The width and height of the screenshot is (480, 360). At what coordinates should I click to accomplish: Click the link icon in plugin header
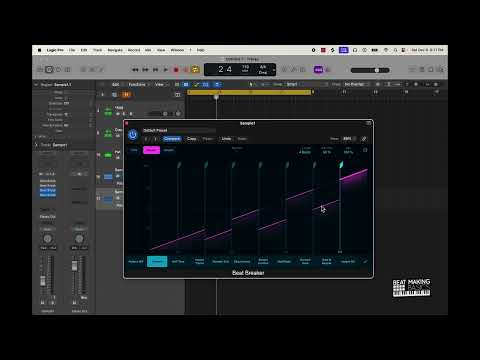point(364,139)
